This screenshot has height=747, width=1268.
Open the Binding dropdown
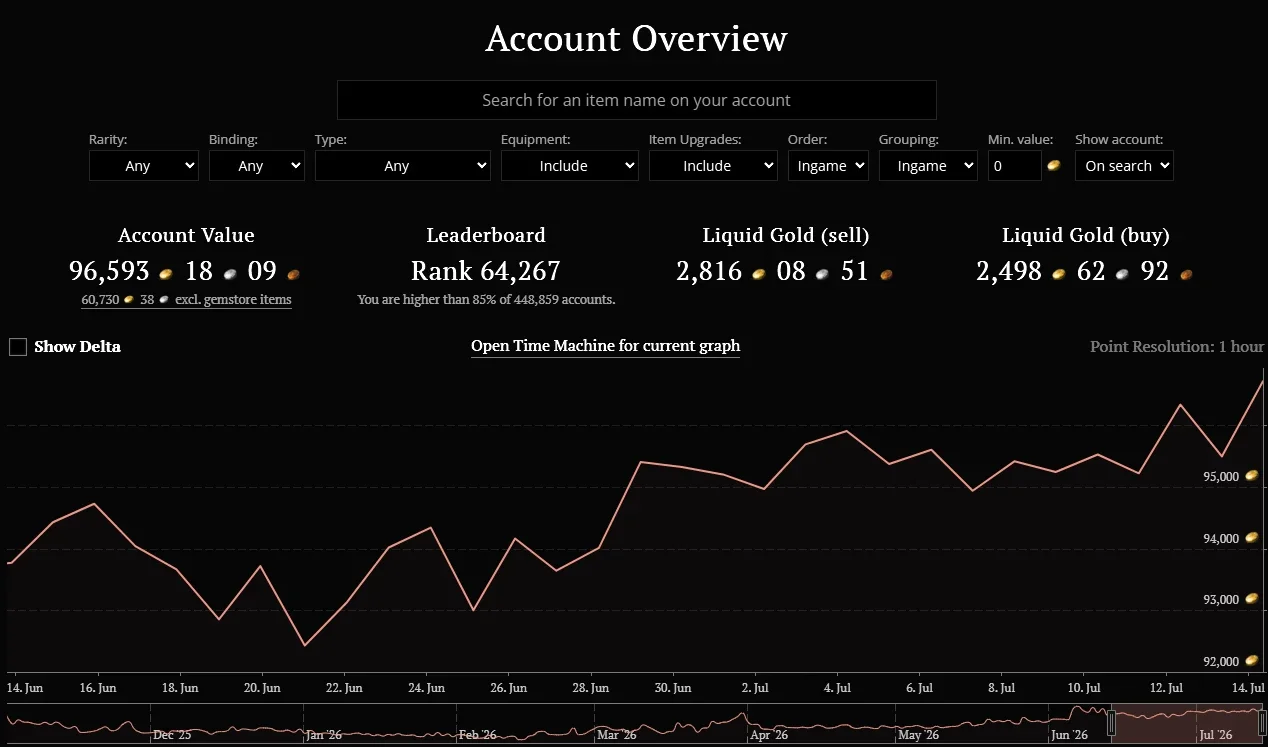coord(256,166)
